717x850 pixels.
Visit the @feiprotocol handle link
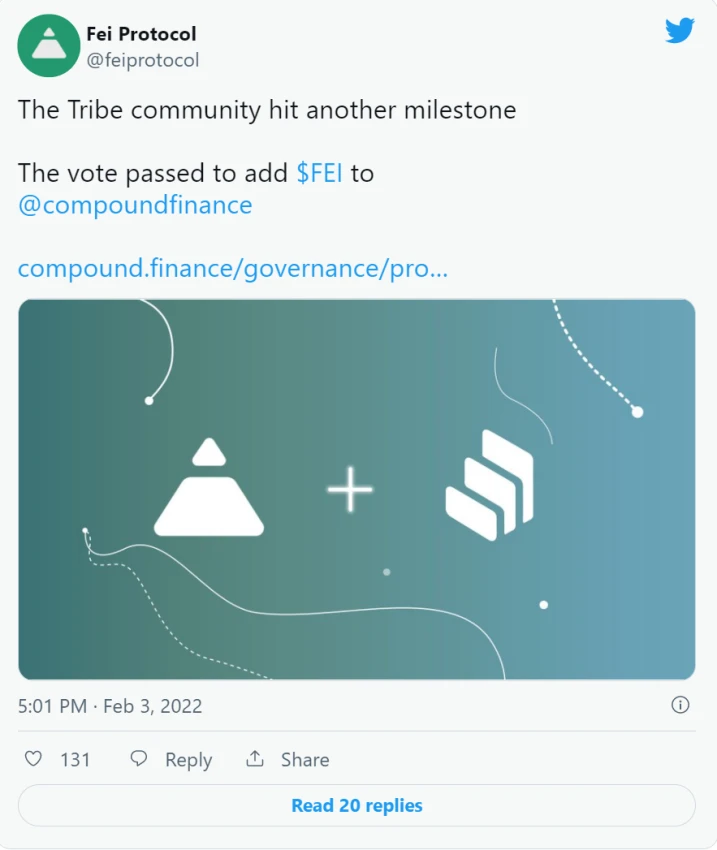[x=142, y=60]
